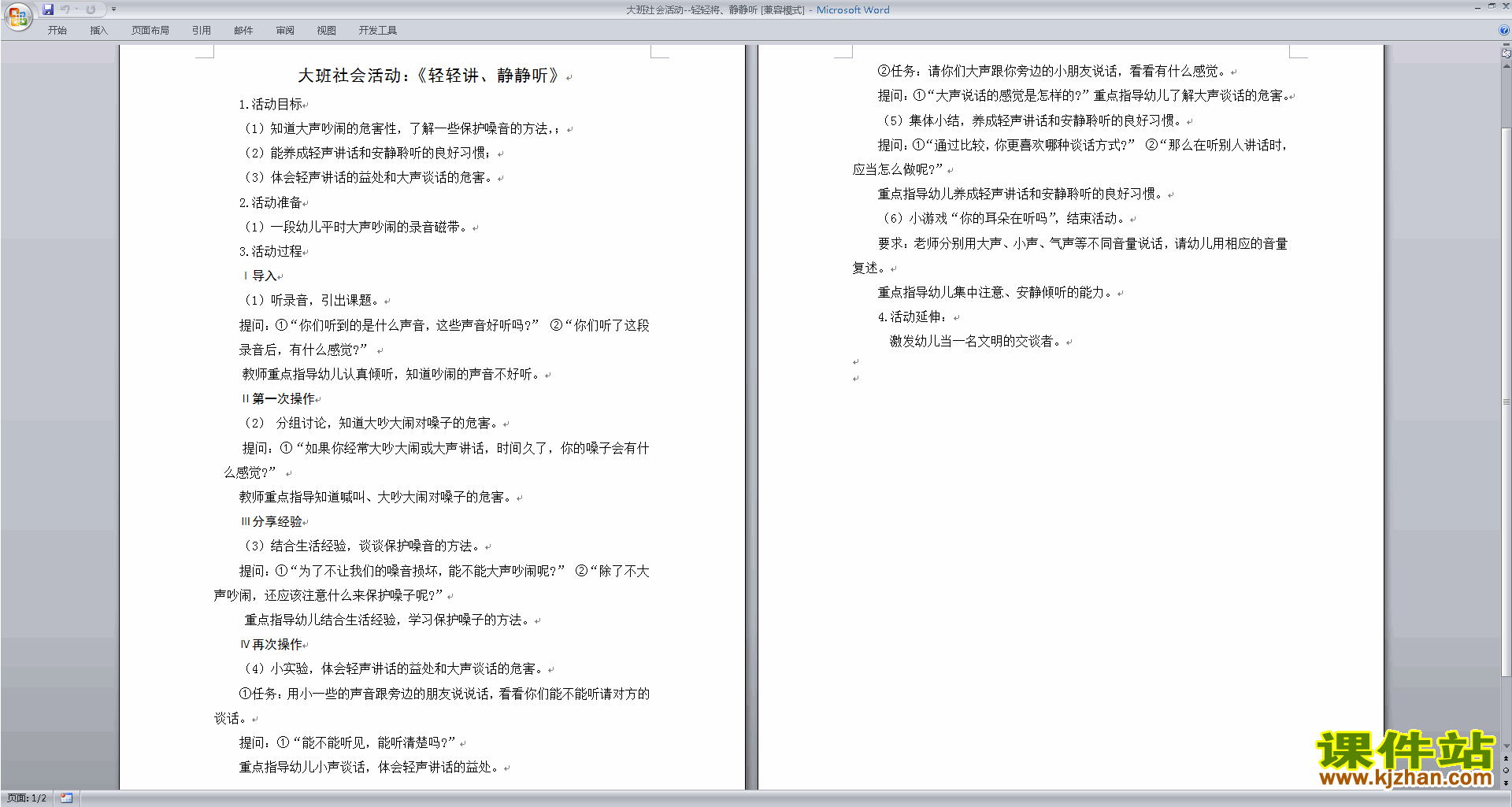The width and height of the screenshot is (1512, 807).
Task: Click the macro recording icon in status bar
Action: (x=66, y=798)
